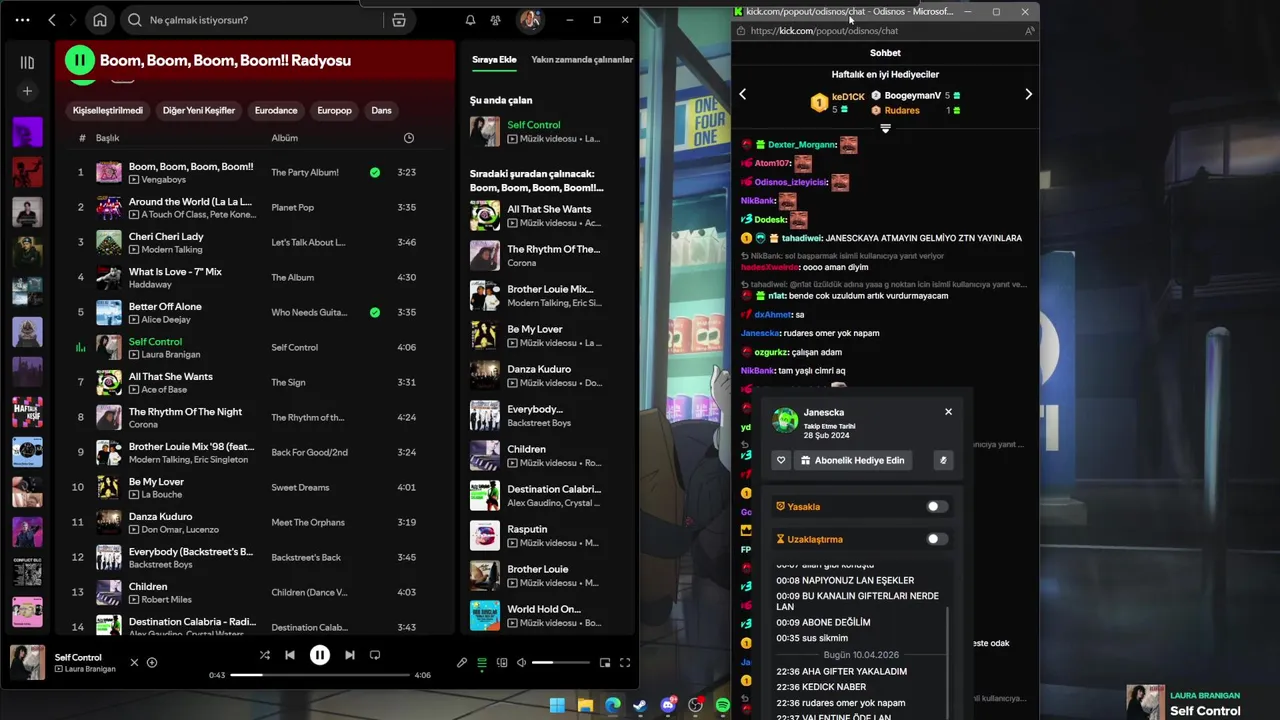Pause playback in bottom player bar
This screenshot has height=720, width=1280.
[320, 655]
